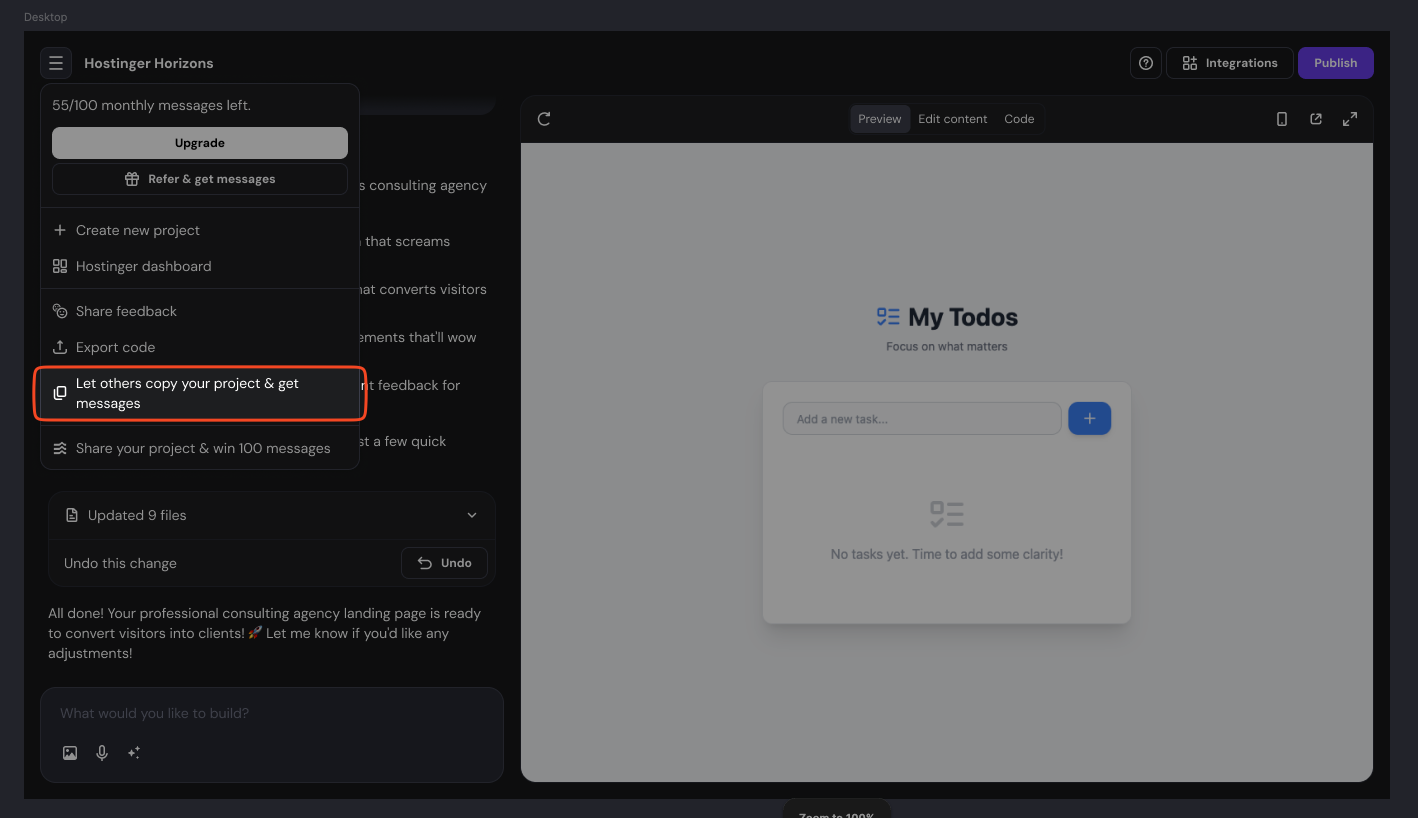1418x818 pixels.
Task: Click the blue plus add task button
Action: 1089,419
